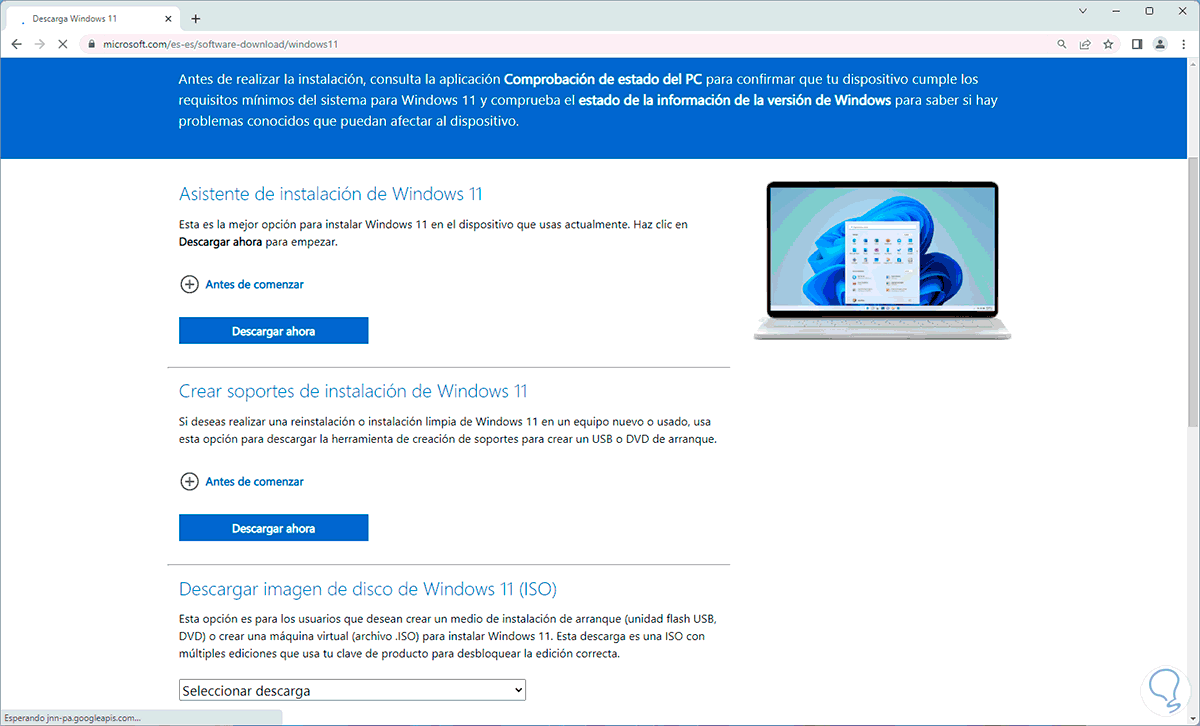Stop loading the page

[64, 44]
